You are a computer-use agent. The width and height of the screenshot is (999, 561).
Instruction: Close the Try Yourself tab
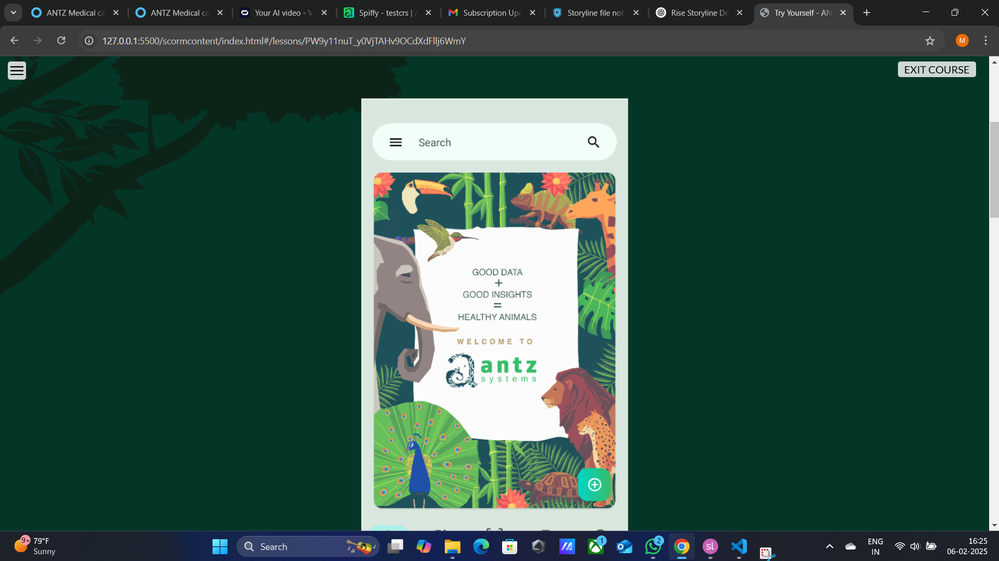point(843,13)
